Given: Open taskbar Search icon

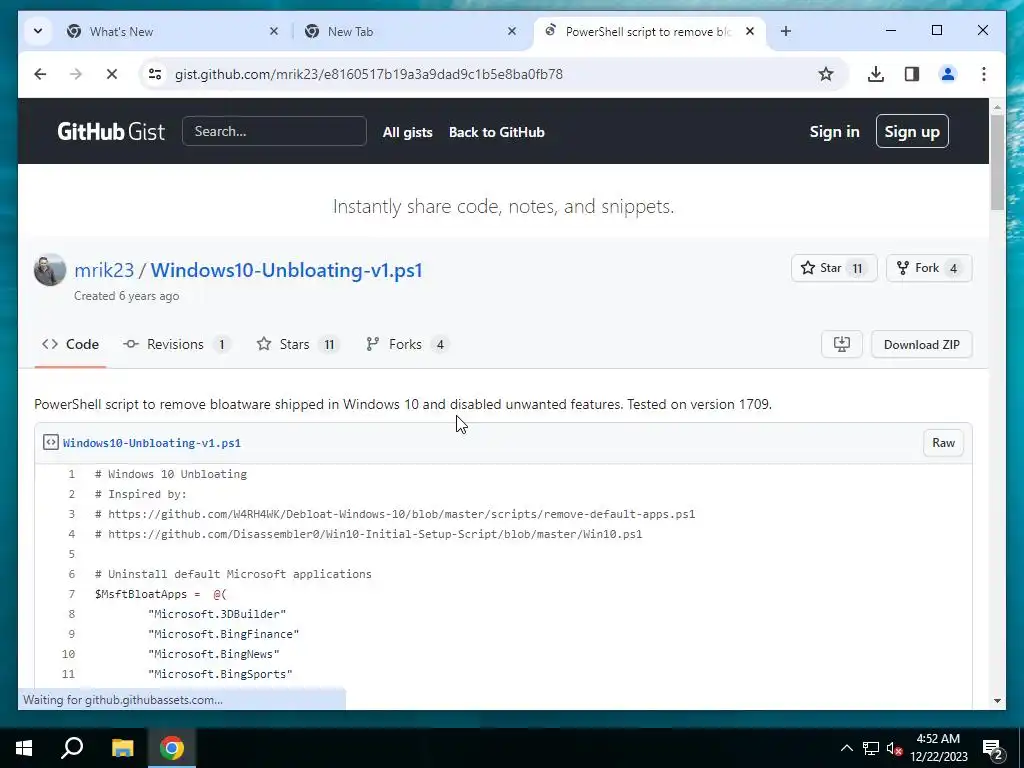Looking at the screenshot, I should 72,748.
